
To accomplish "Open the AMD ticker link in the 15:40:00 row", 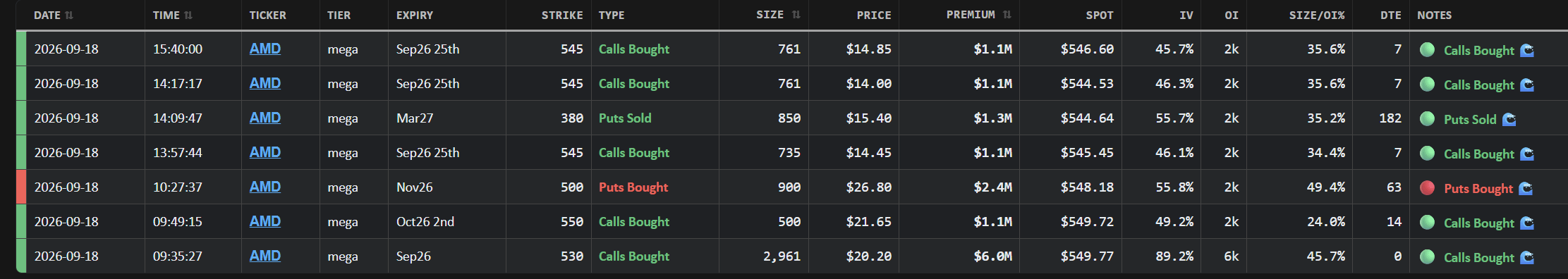I will tap(265, 49).
